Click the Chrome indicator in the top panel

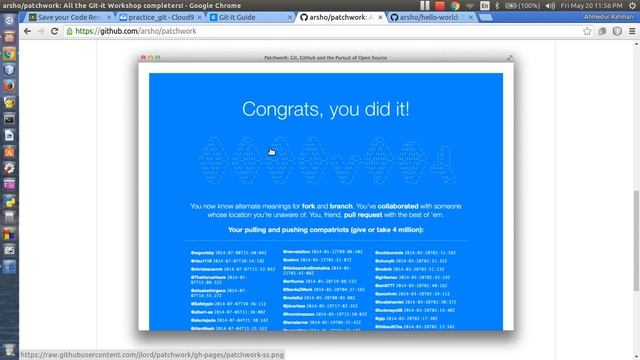click(455, 6)
